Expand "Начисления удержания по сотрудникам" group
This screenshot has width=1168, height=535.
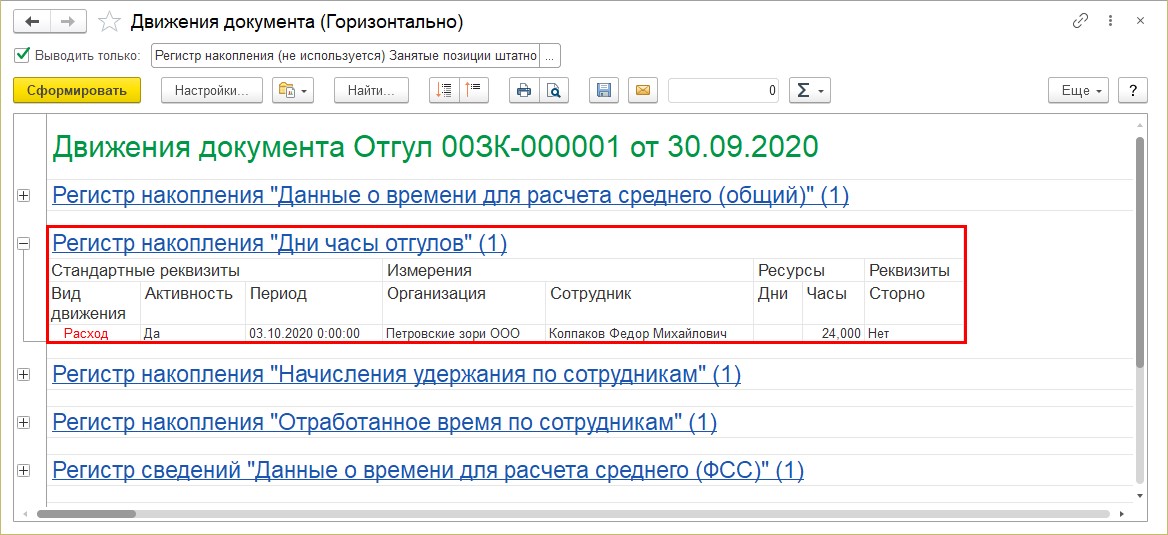point(23,375)
